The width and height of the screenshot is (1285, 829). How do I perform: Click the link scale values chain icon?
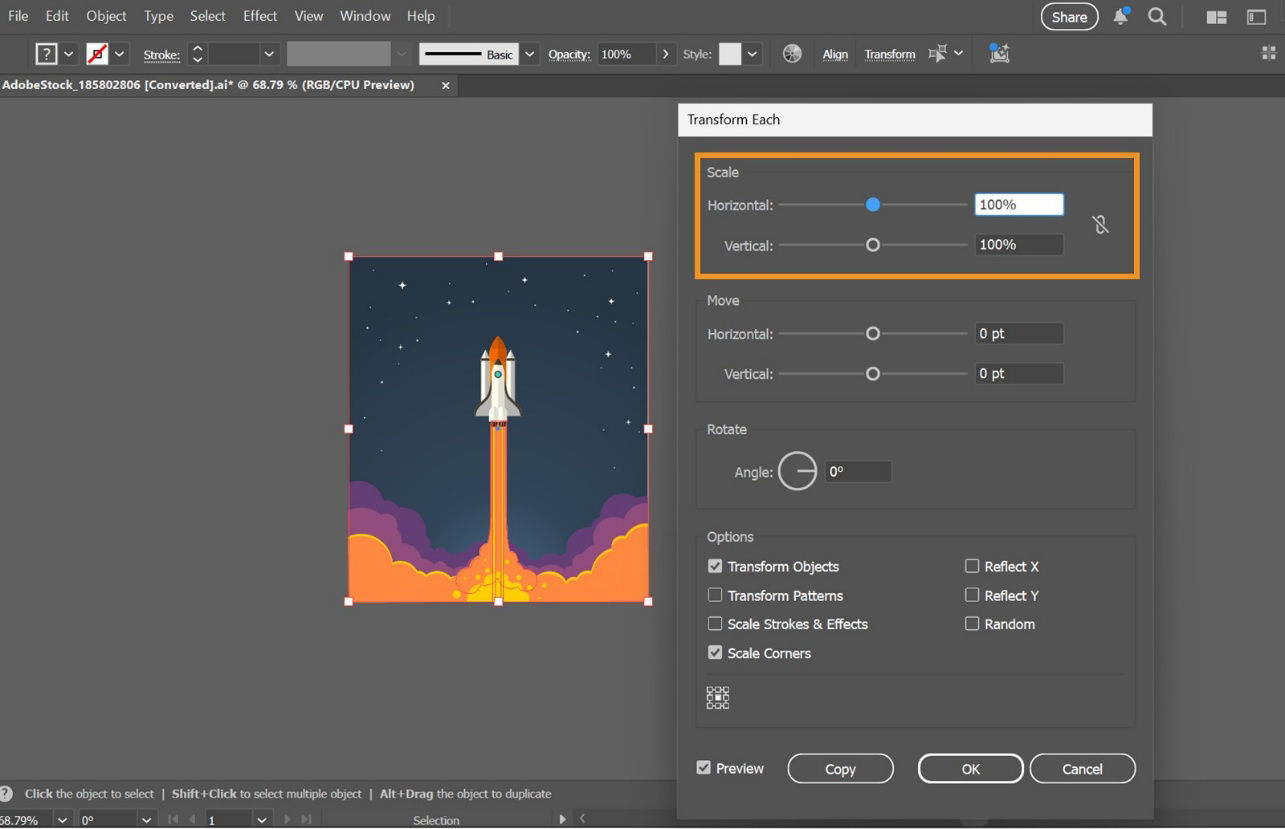1101,224
